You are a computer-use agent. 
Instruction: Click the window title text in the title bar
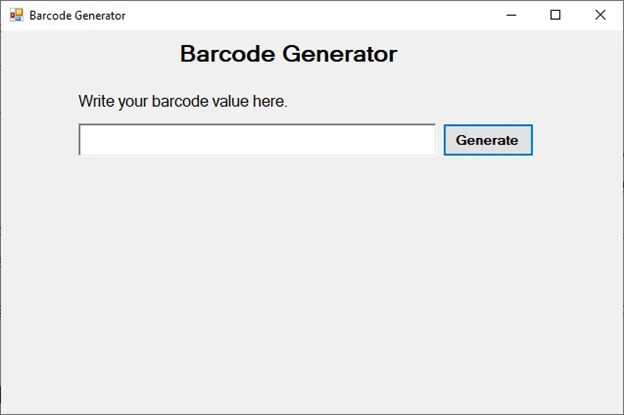point(77,15)
